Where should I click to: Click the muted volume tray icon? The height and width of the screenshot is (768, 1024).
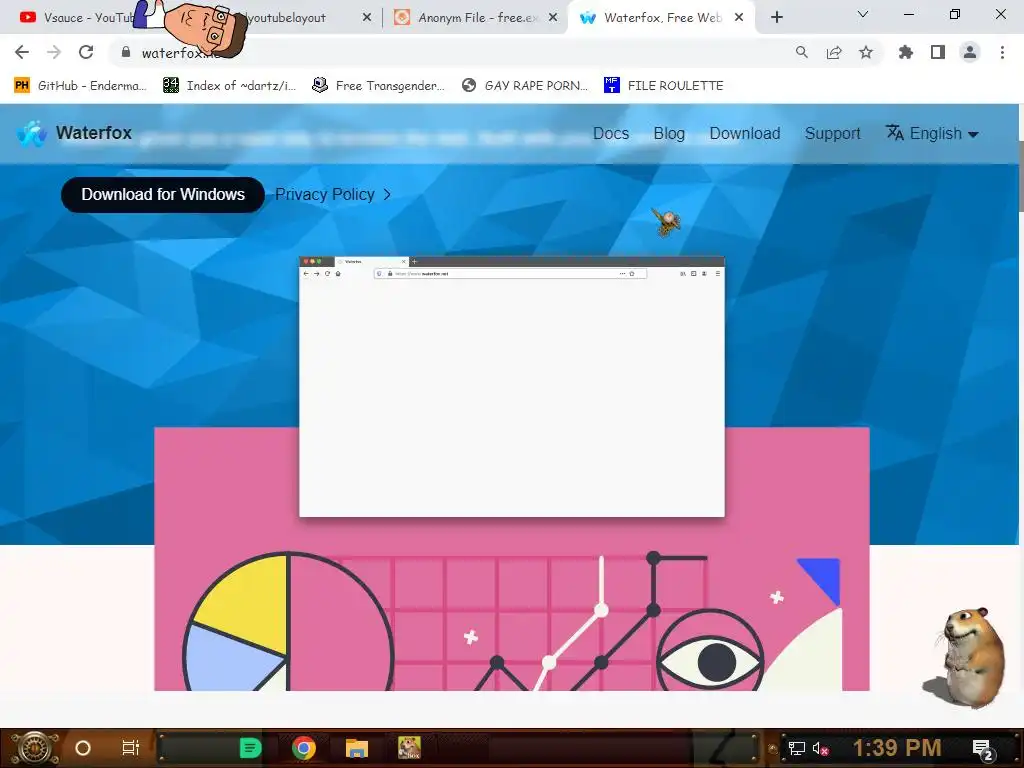(x=820, y=748)
